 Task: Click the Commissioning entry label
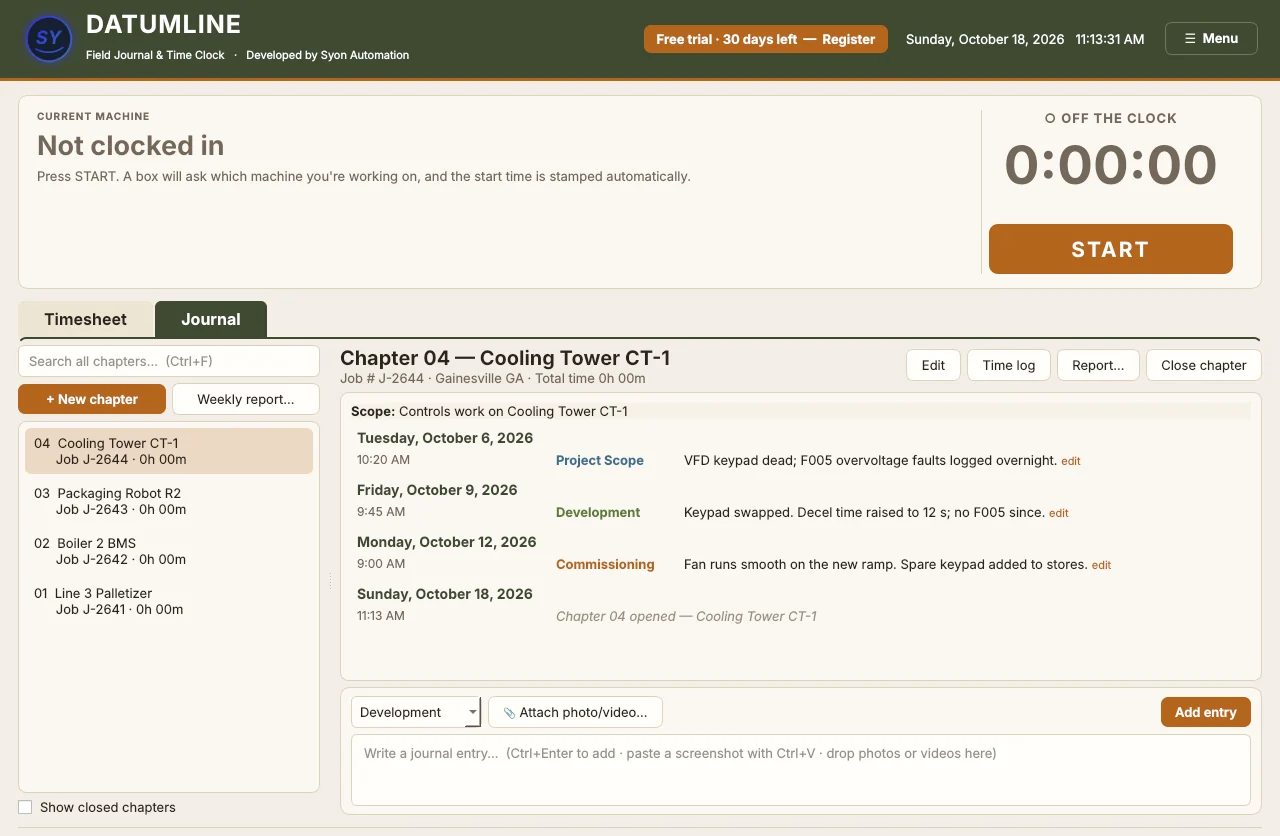(x=605, y=564)
